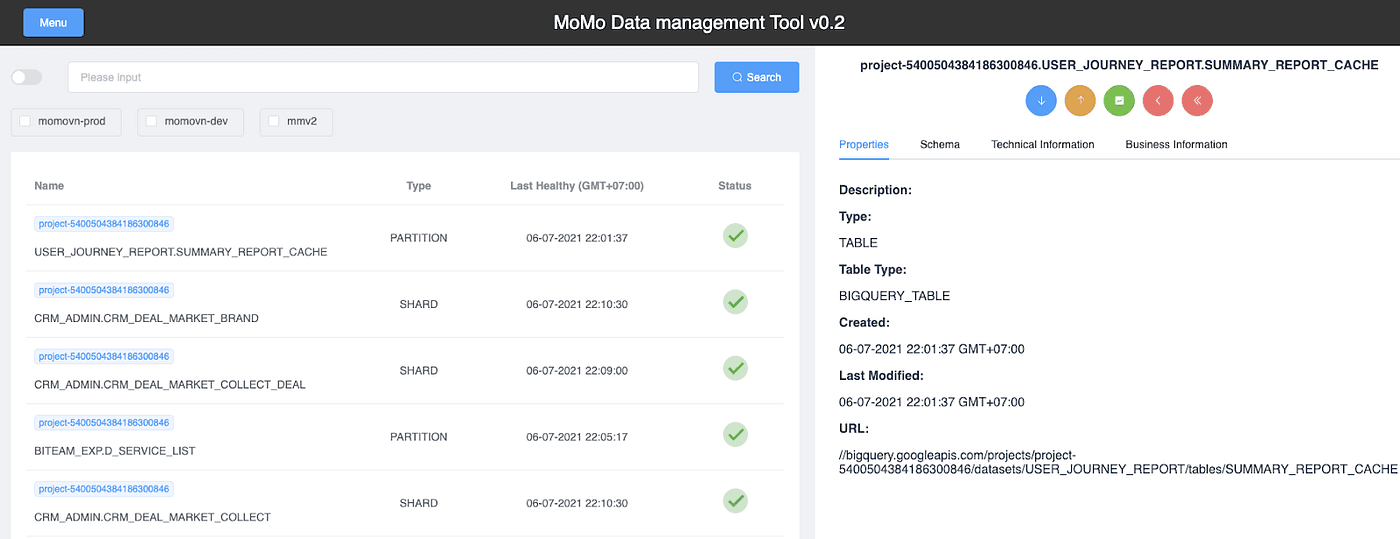Click the orange up-arrow circle button
This screenshot has height=539, width=1400.
click(1080, 101)
